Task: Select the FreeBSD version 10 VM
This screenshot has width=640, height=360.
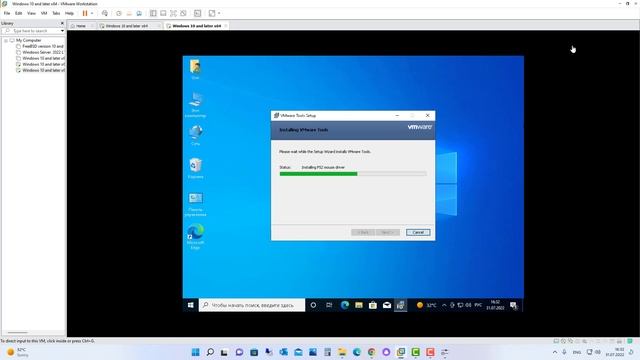Action: (43, 46)
